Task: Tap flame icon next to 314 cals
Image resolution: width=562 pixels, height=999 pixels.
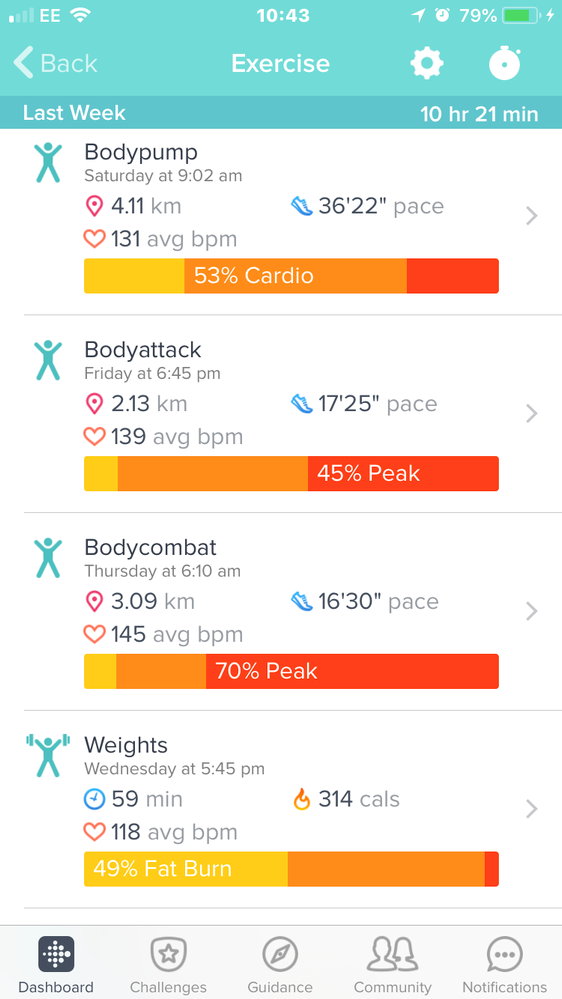Action: click(301, 798)
